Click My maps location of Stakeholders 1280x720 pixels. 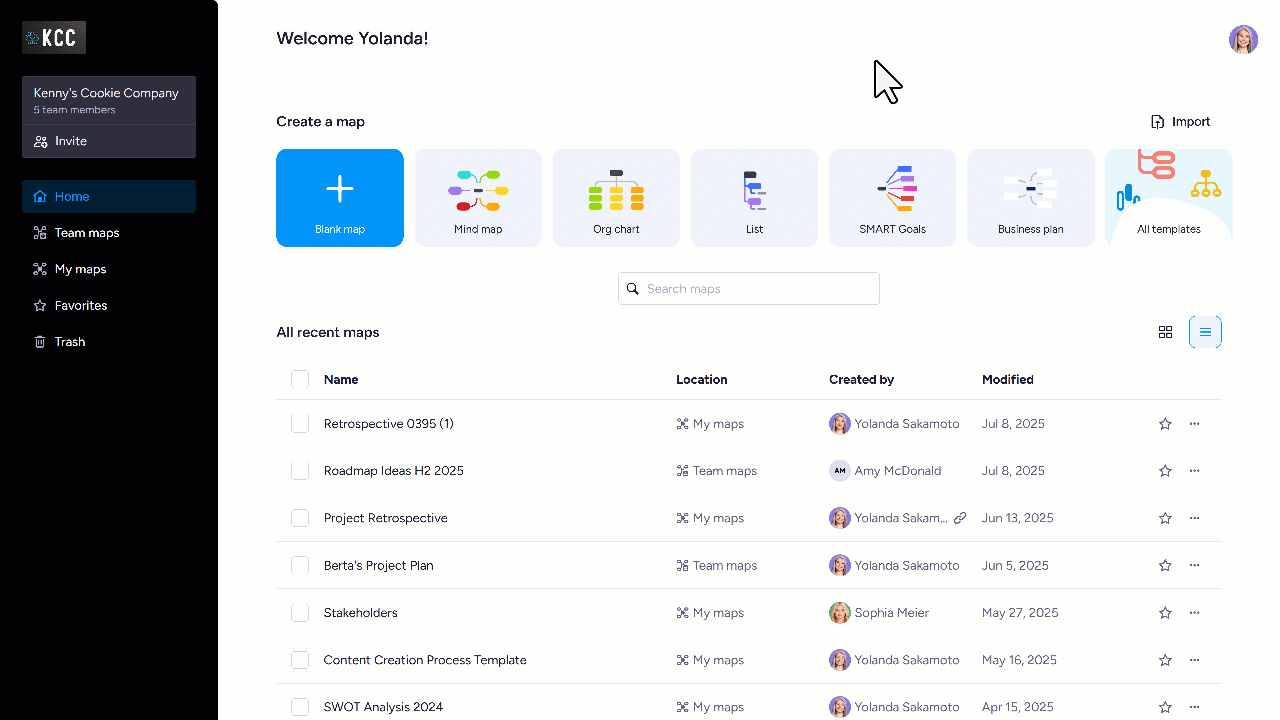(x=710, y=613)
